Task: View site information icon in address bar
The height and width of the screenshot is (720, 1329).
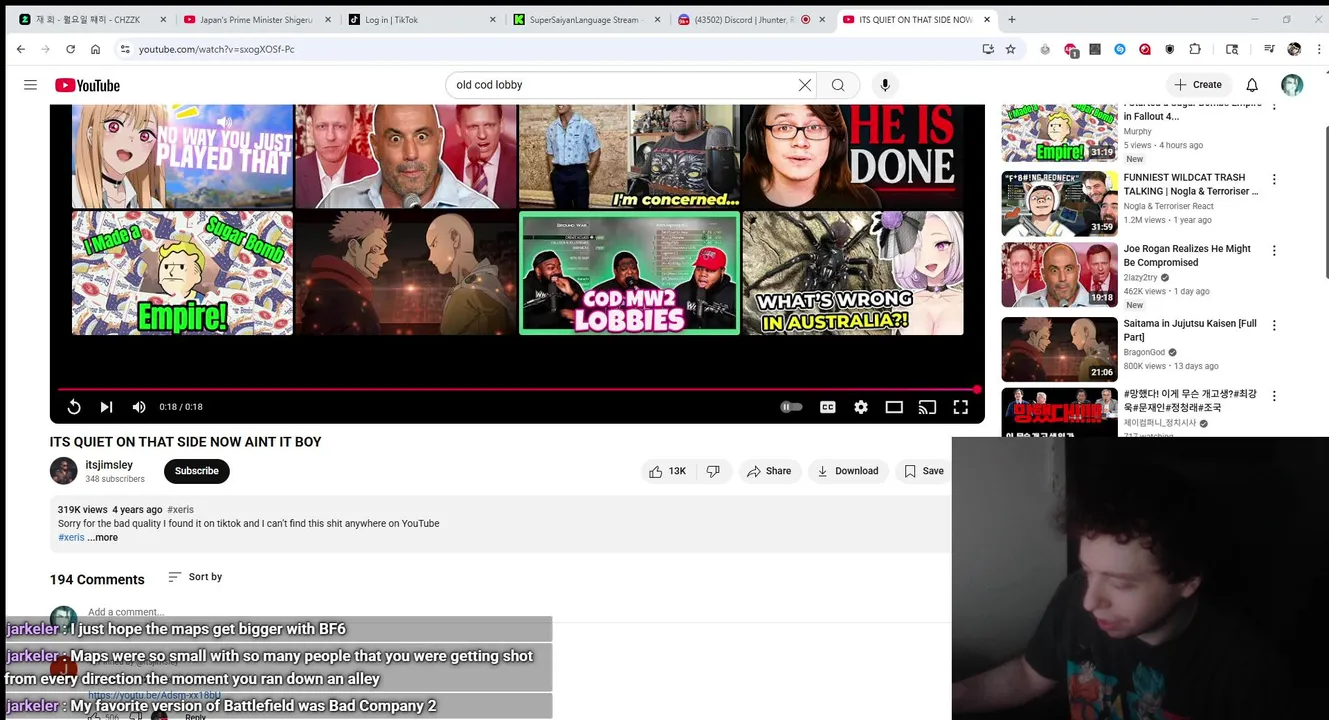Action: [125, 49]
